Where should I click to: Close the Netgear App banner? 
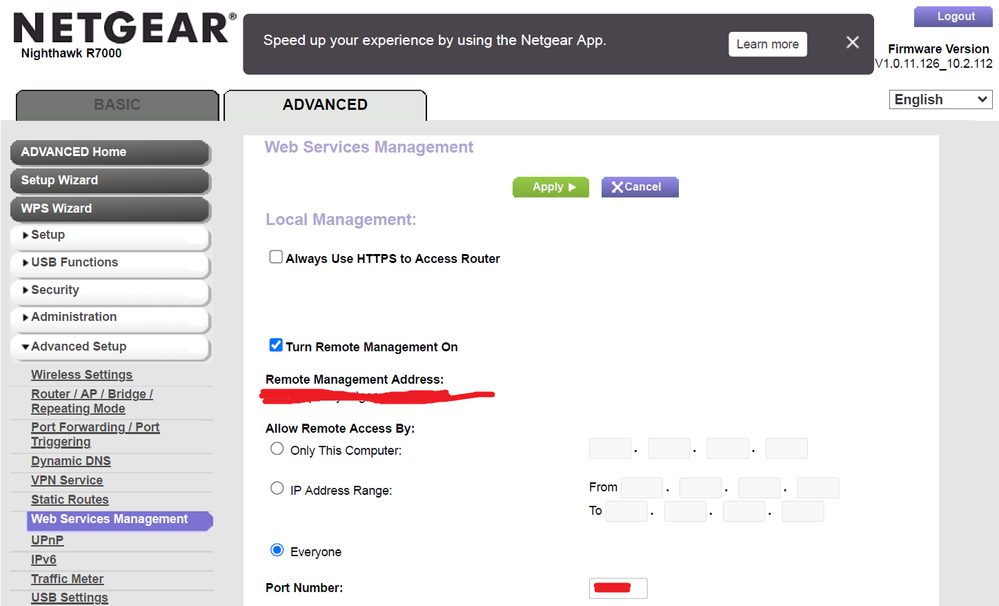852,43
